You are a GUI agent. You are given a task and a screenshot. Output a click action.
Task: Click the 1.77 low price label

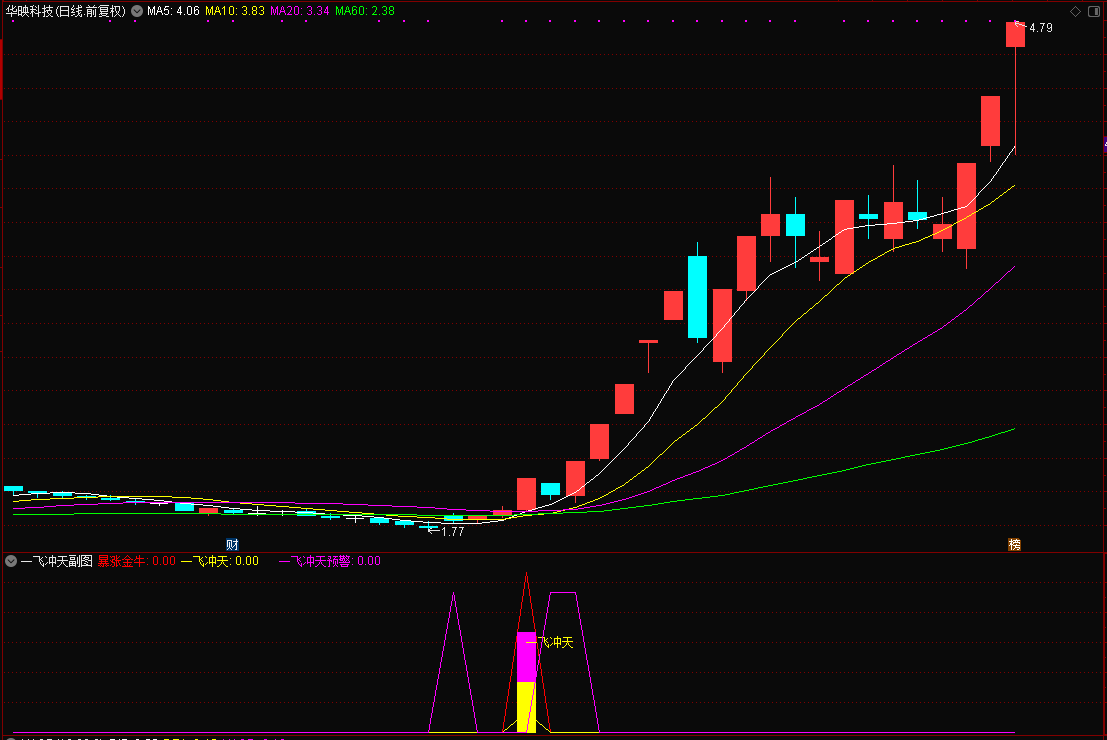pos(453,532)
